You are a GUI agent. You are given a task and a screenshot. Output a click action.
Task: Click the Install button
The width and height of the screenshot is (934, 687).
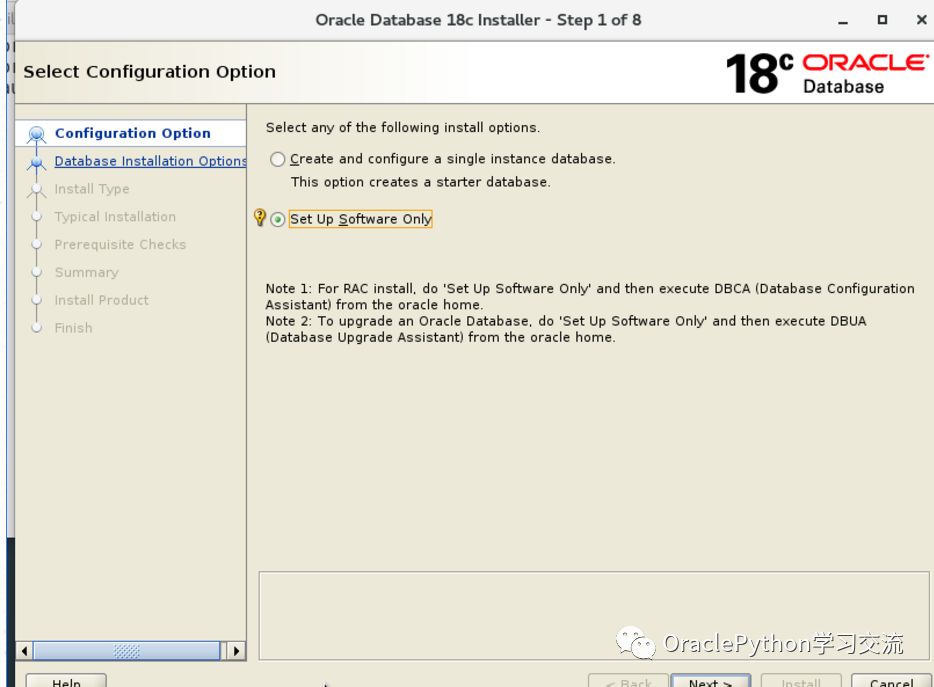pos(801,682)
